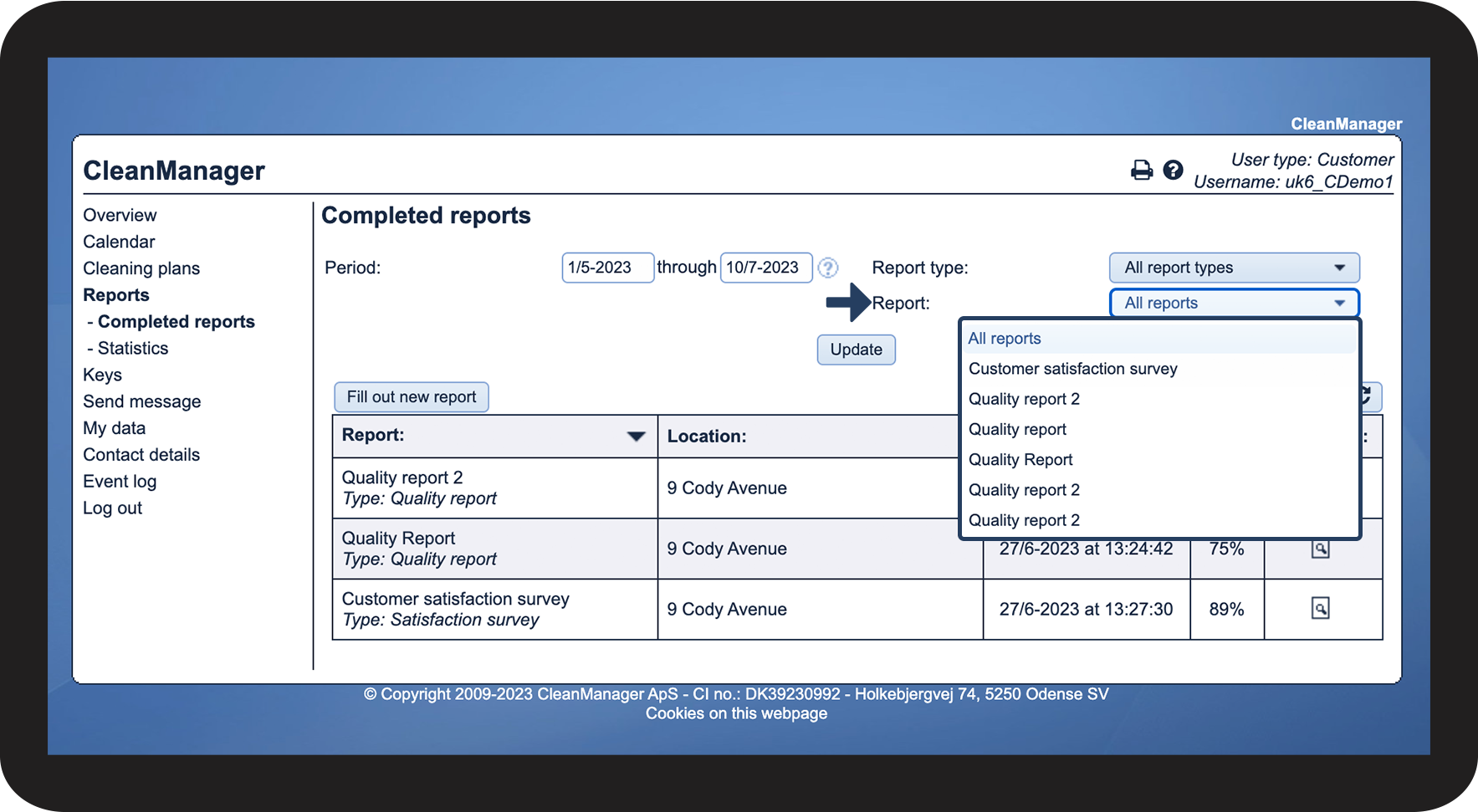The height and width of the screenshot is (812, 1478).
Task: Click Log out in sidebar
Action: pyautogui.click(x=113, y=508)
